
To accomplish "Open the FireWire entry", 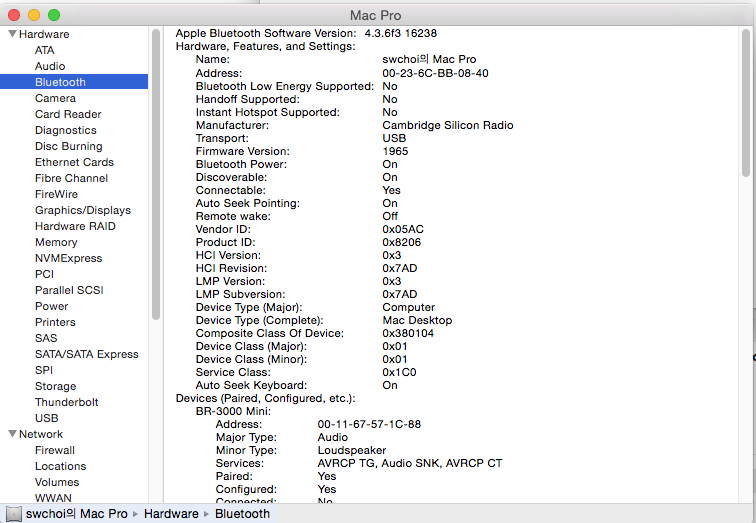I will 56,194.
